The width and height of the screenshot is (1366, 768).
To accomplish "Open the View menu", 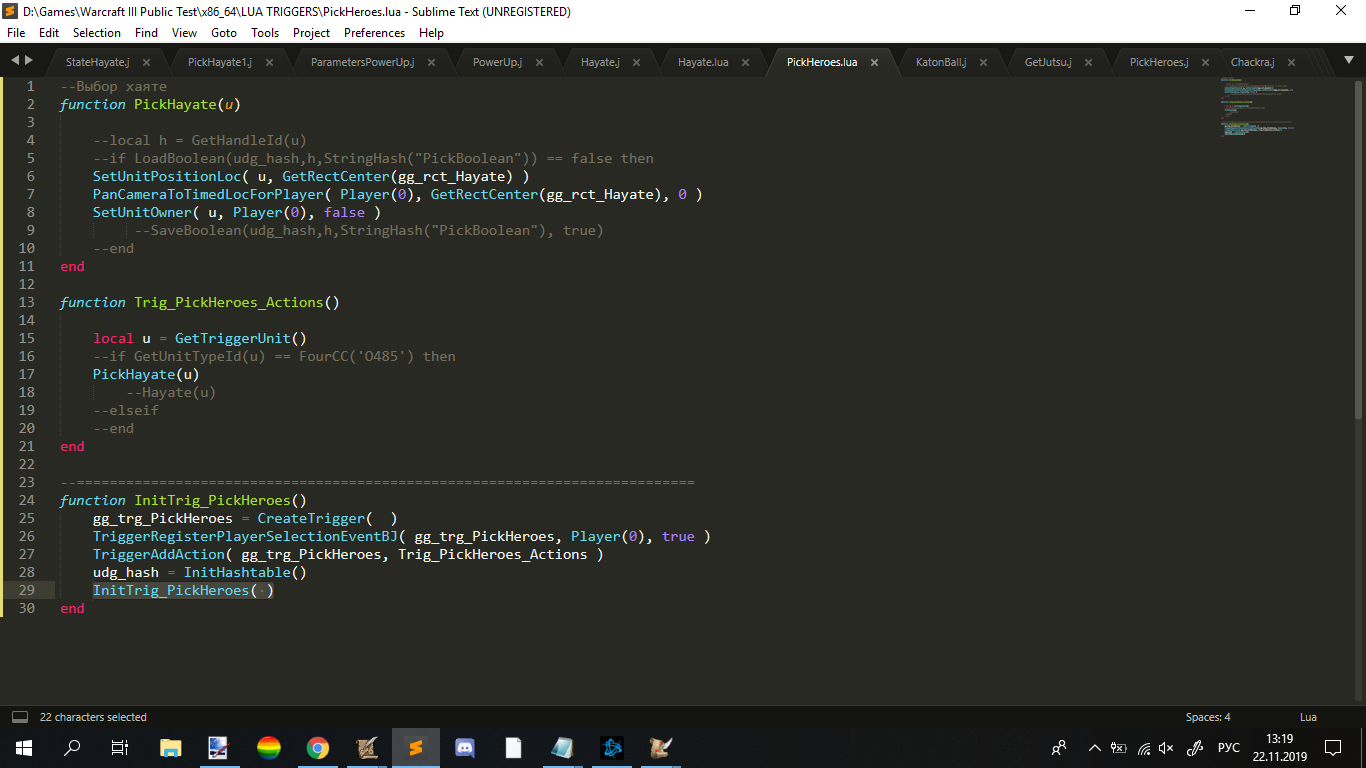I will tap(184, 33).
